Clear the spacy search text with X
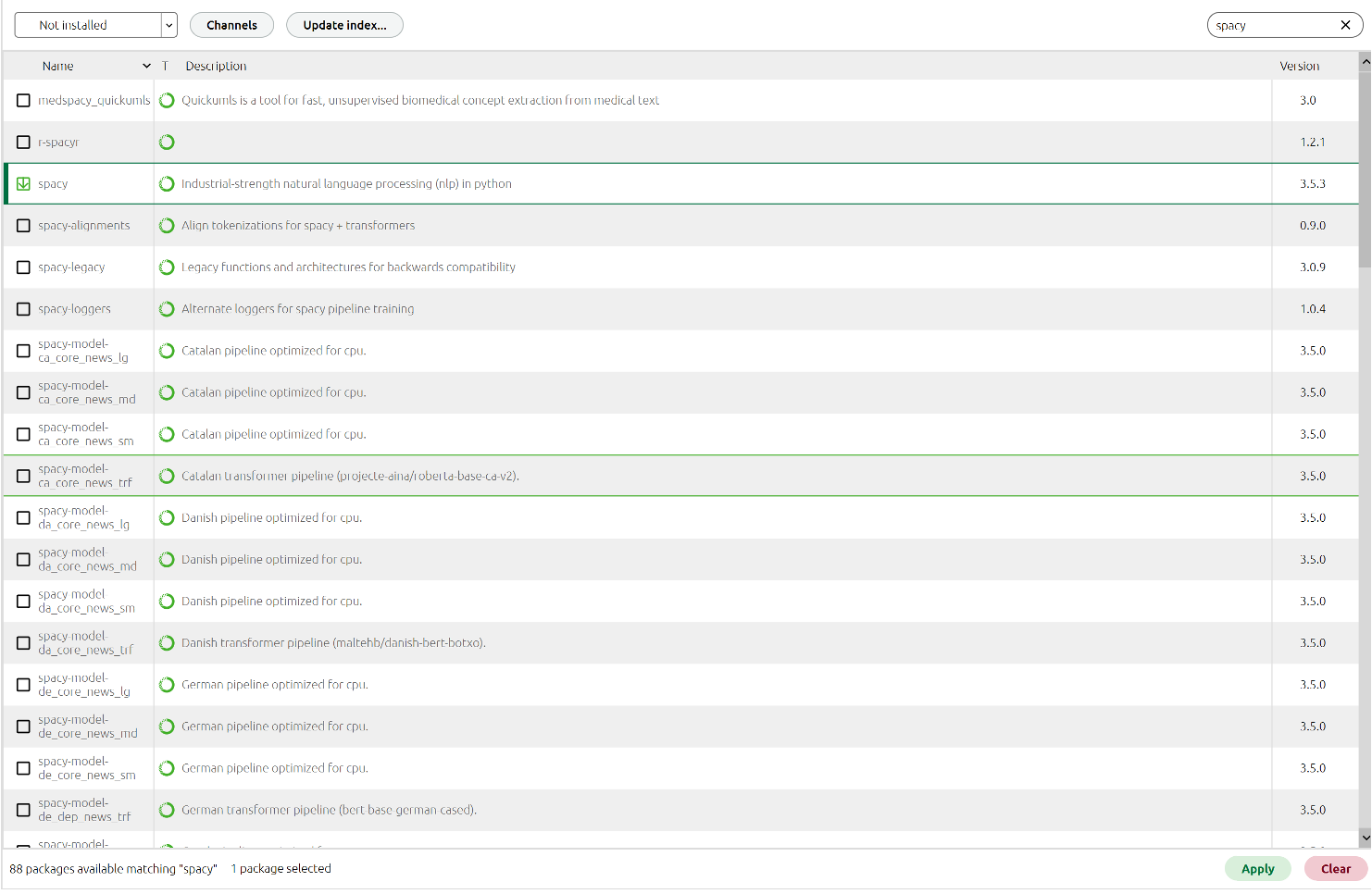This screenshot has width=1372, height=894. pos(1345,26)
